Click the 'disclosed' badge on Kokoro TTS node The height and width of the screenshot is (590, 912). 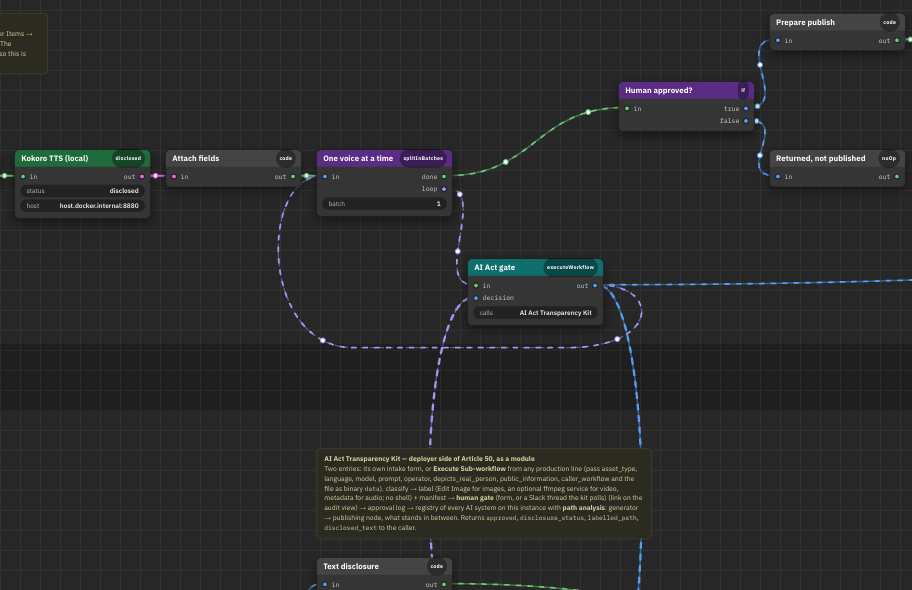[x=128, y=158]
